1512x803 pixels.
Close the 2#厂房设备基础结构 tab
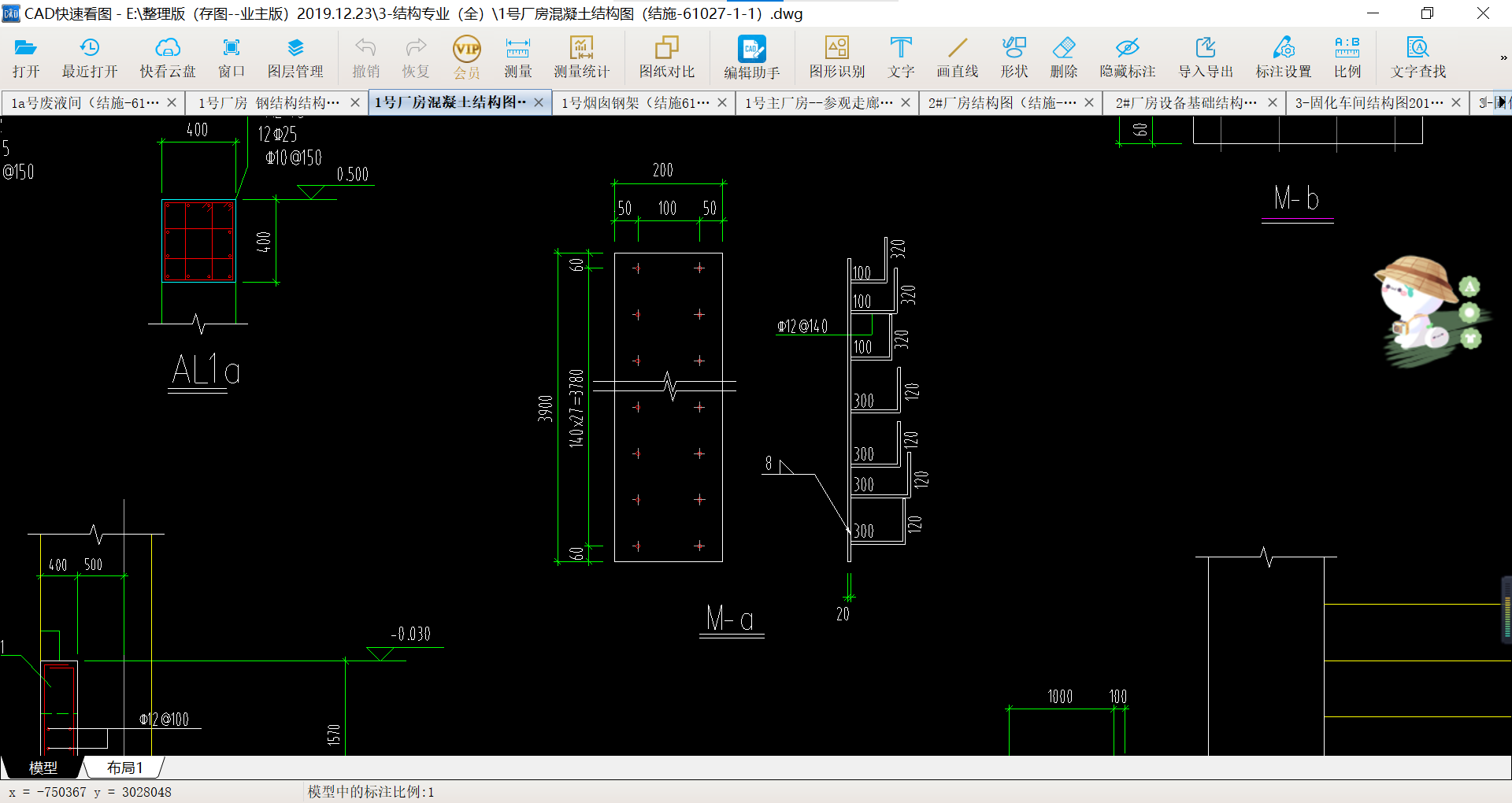(x=1273, y=102)
